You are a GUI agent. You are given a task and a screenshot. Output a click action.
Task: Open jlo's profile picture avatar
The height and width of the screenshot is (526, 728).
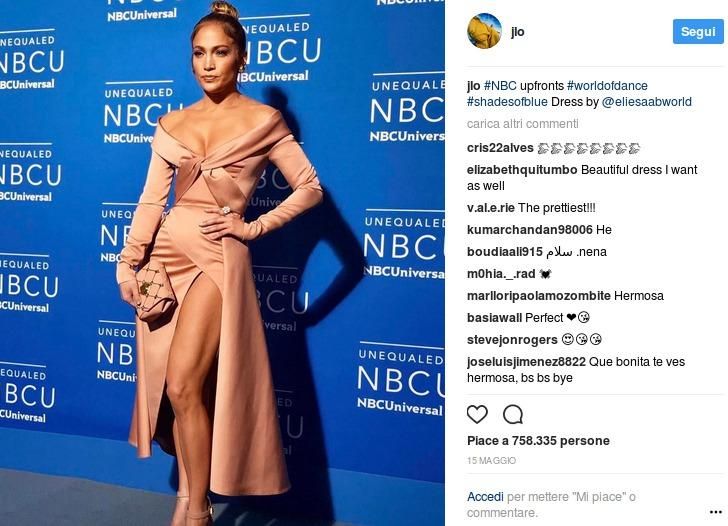484,31
